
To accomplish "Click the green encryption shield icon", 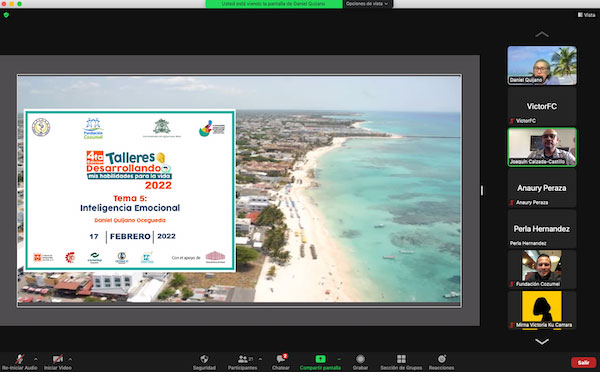I will point(6,15).
